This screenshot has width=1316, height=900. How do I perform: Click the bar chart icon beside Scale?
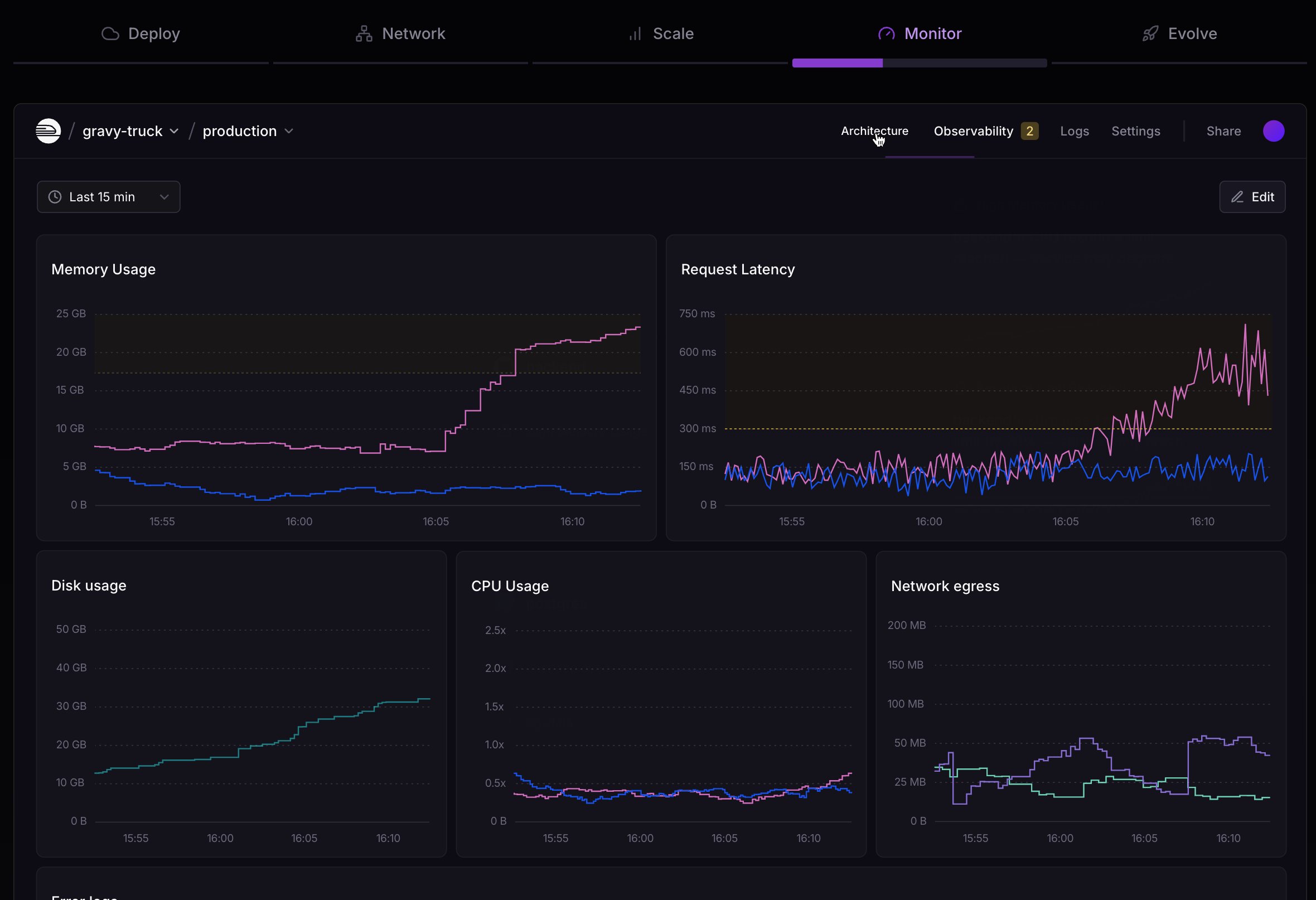coord(635,34)
